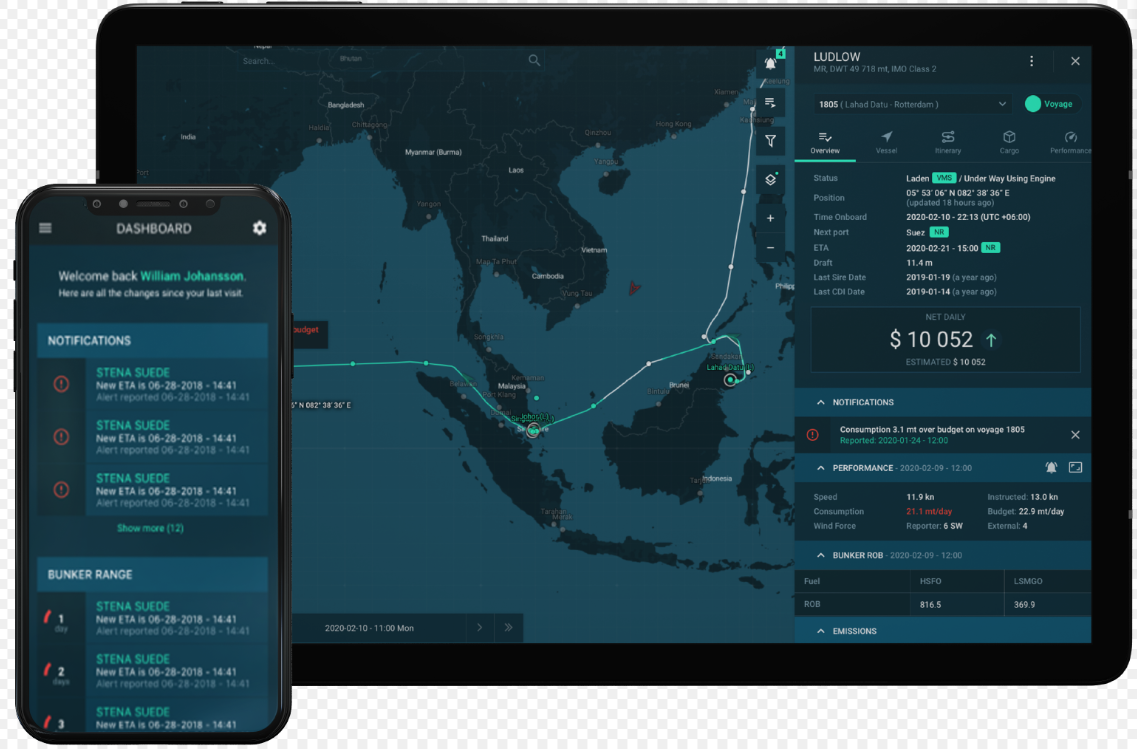Image resolution: width=1137 pixels, height=749 pixels.
Task: Switch to the Itinerary tab
Action: click(x=948, y=143)
